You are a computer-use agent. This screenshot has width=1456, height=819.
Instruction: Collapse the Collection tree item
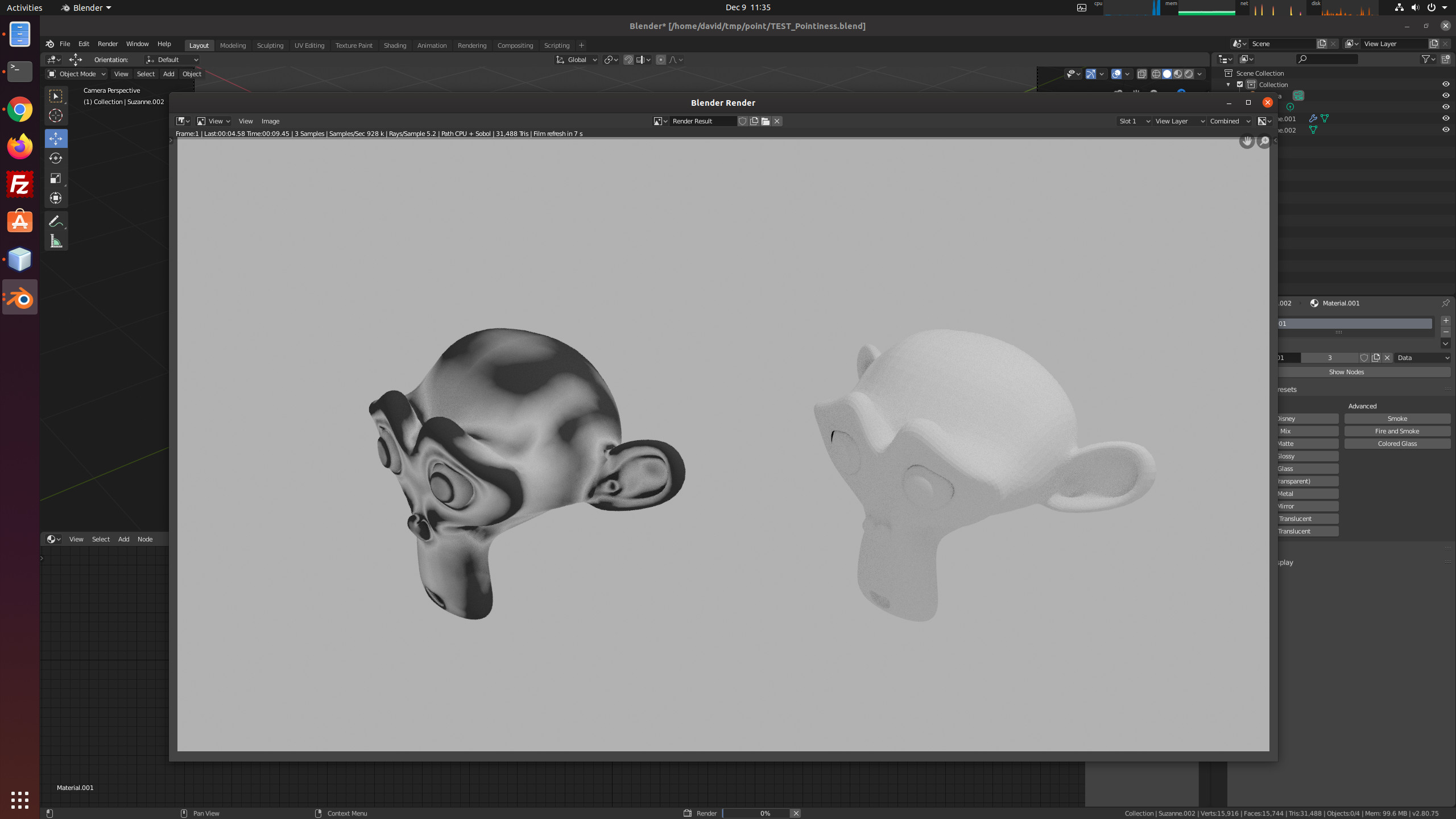click(x=1228, y=84)
